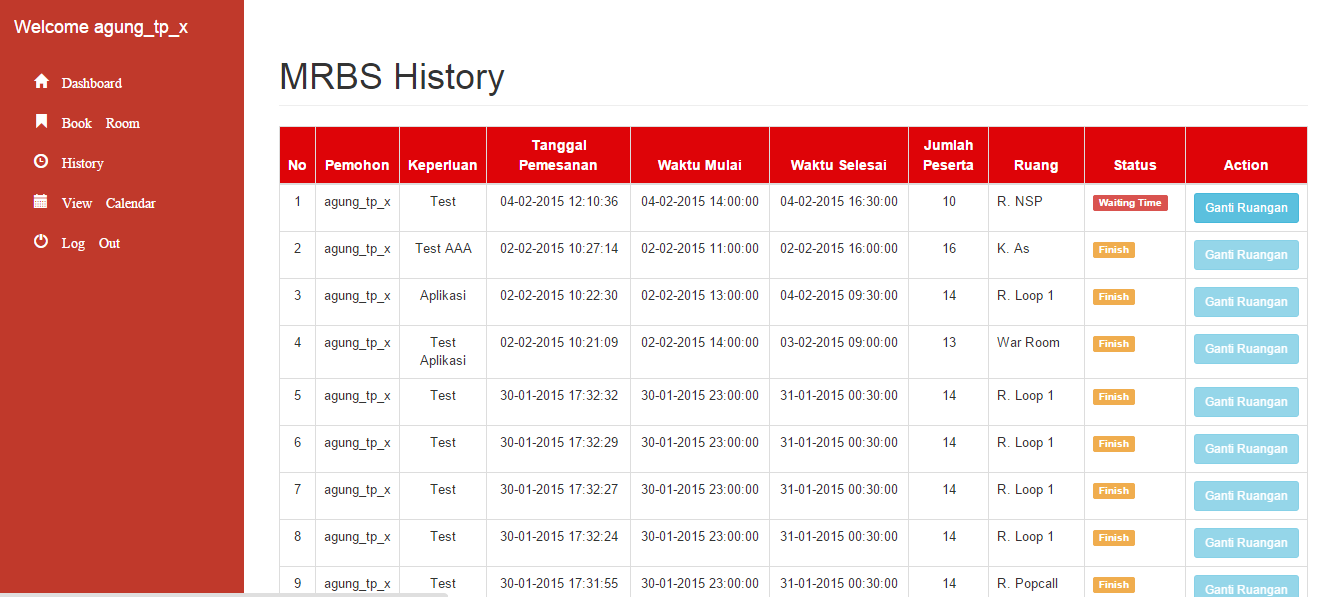Viewport: 1341px width, 597px height.
Task: Click Ganti Ruangan for row 8
Action: 1246,543
